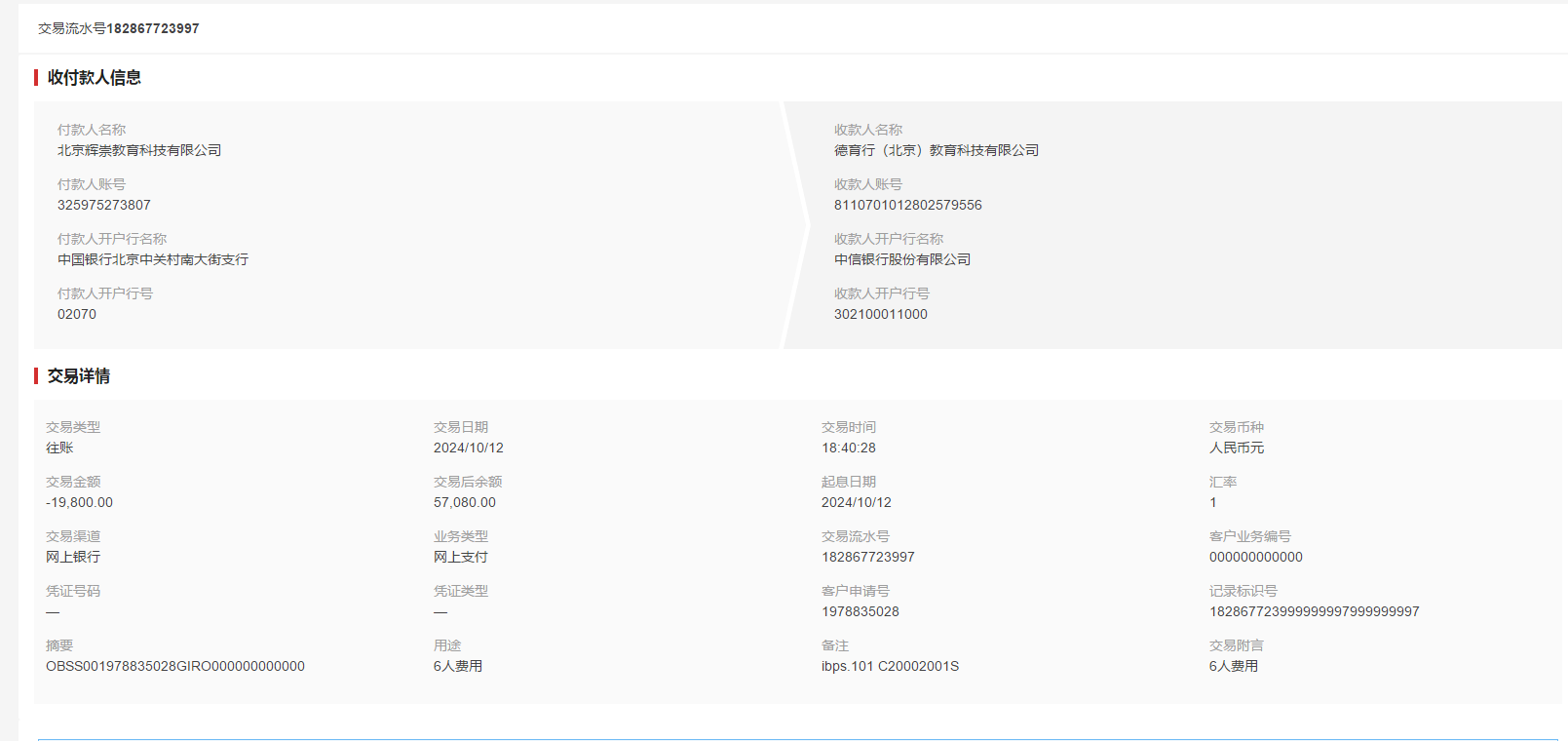Select the header serial number 182867723997

(x=153, y=29)
